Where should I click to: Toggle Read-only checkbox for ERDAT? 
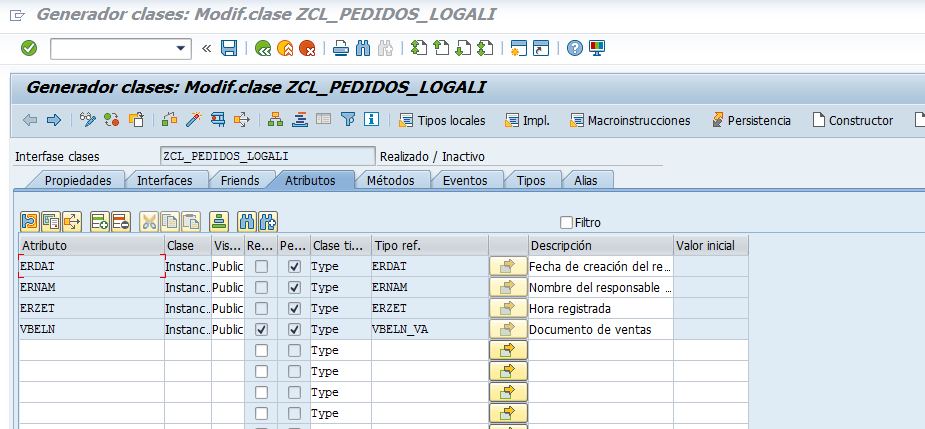tap(261, 267)
